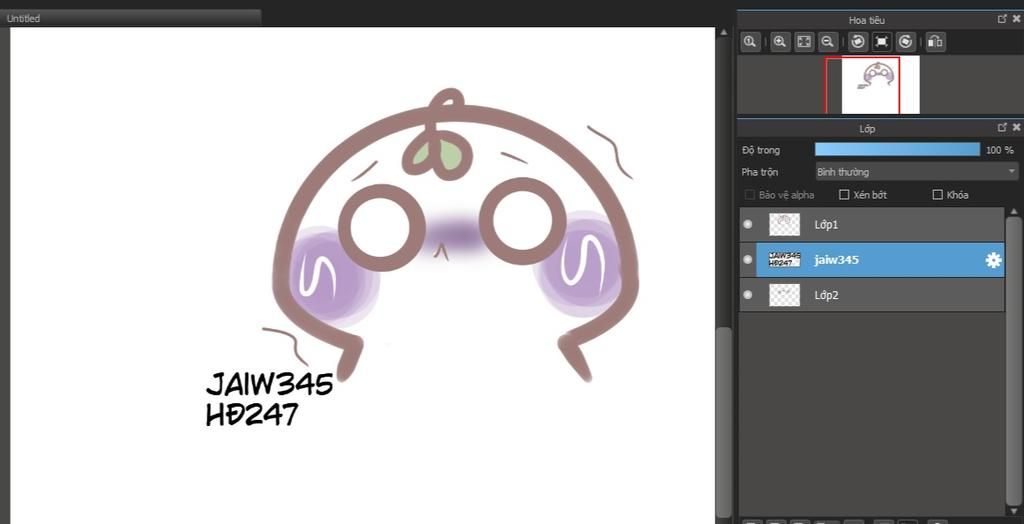Image resolution: width=1024 pixels, height=524 pixels.
Task: Reset navigator zoom to 100% magnifier
Action: [750, 42]
